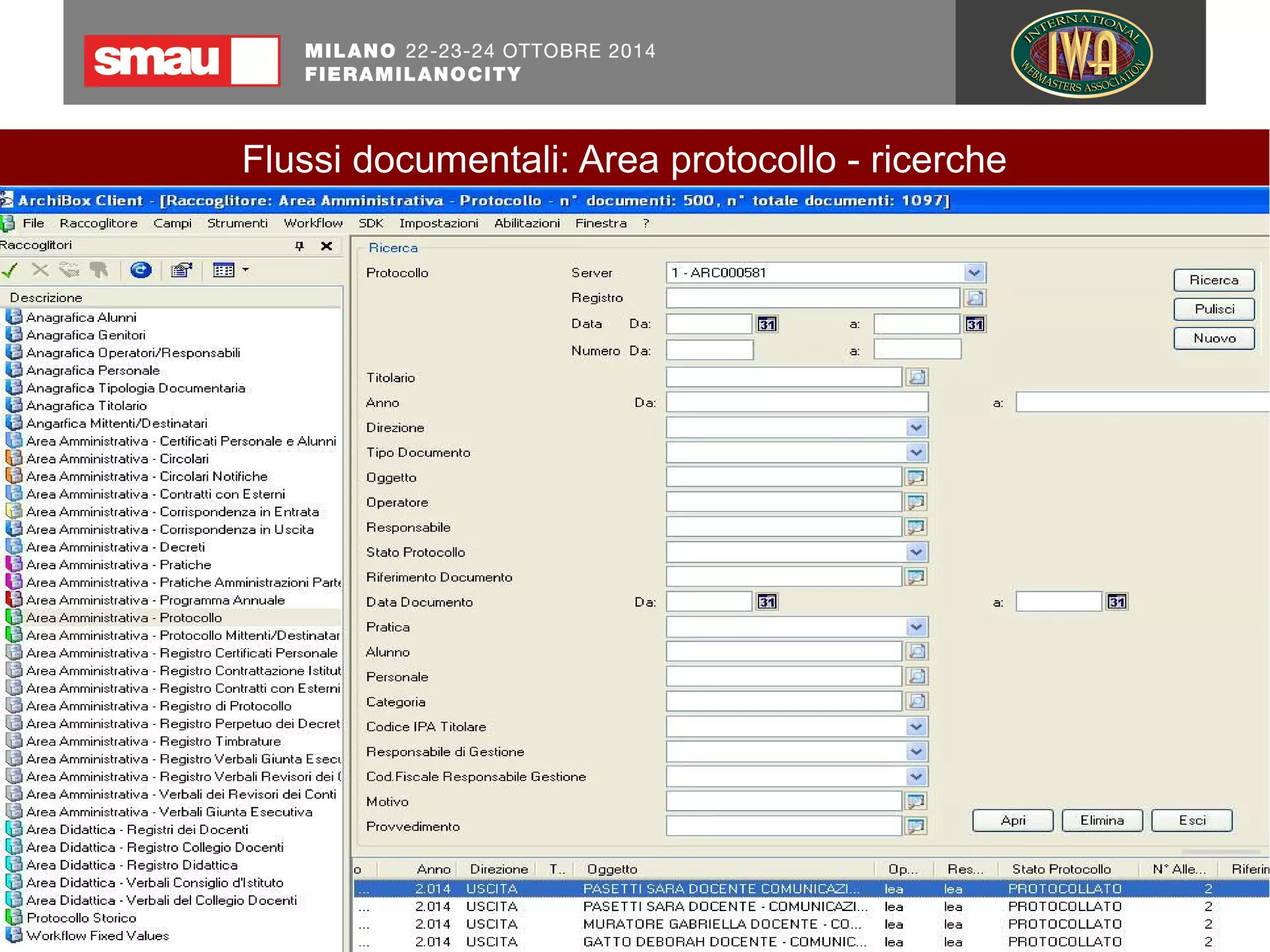Open the Categoria lookup icon
Image resolution: width=1270 pixels, height=952 pixels.
(x=917, y=701)
